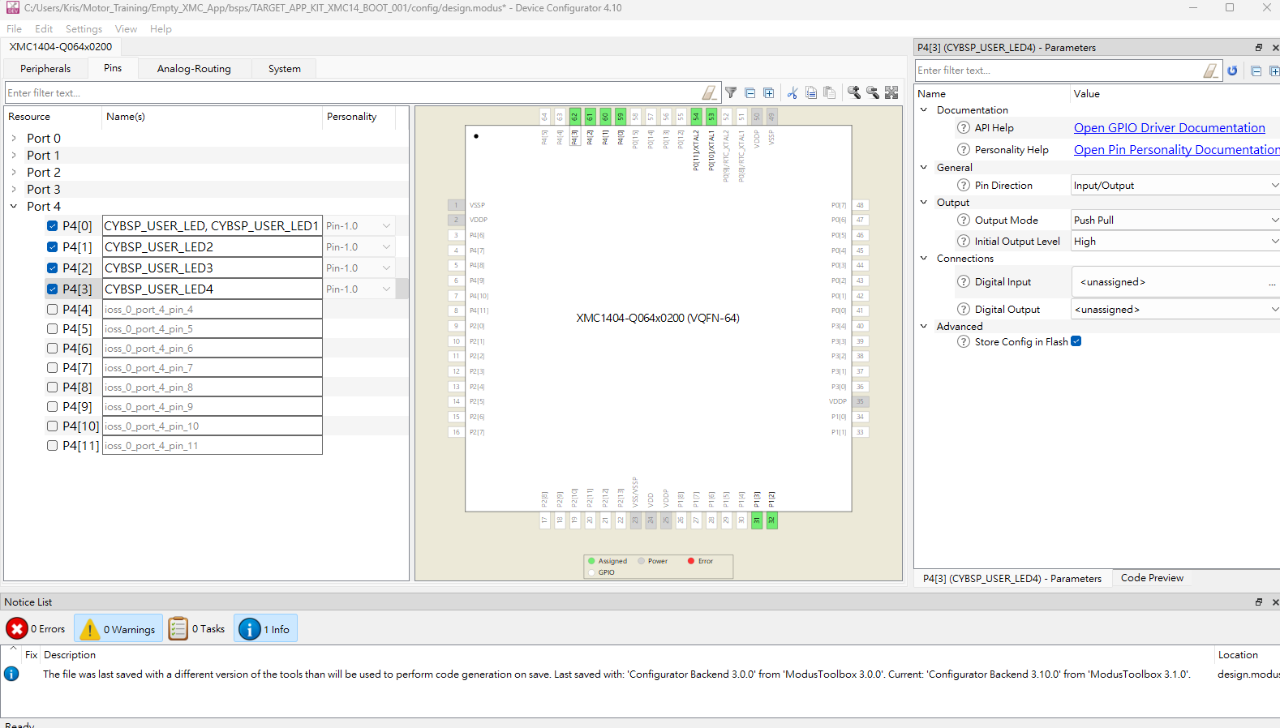Open GPIO Driver Documentation link
The width and height of the screenshot is (1280, 728).
1169,128
